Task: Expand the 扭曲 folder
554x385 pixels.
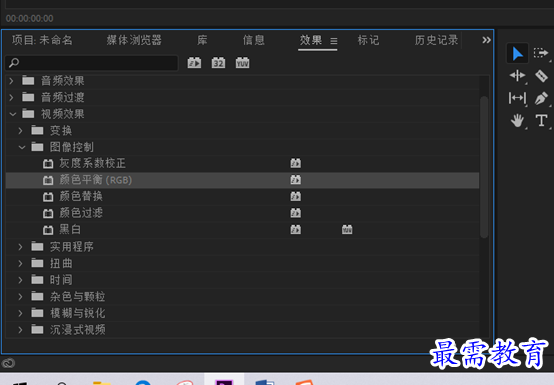Action: tap(20, 263)
